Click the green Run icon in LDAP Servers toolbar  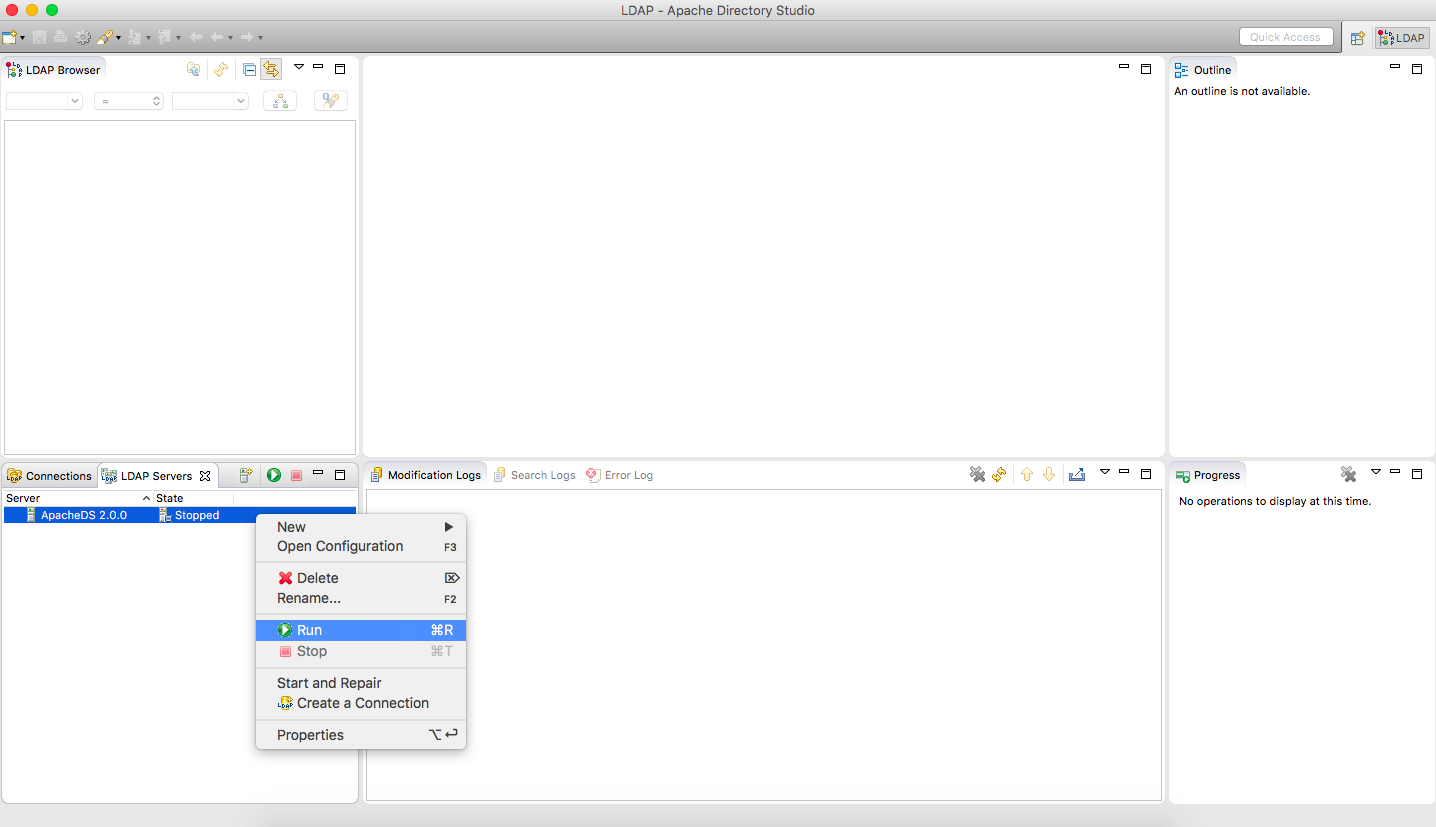273,475
